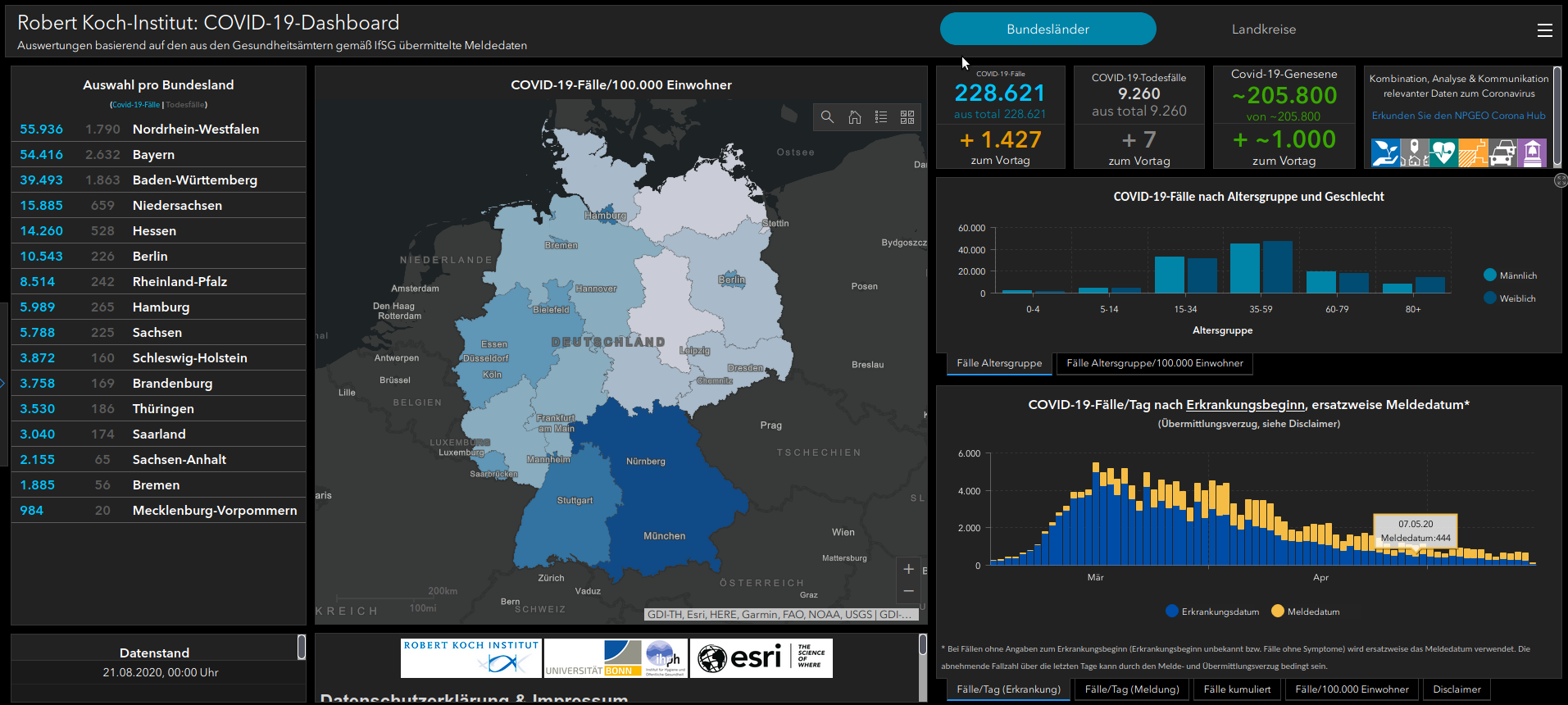The width and height of the screenshot is (1568, 705).
Task: Click the blue plant-in-hand hub icon
Action: pos(1385,152)
